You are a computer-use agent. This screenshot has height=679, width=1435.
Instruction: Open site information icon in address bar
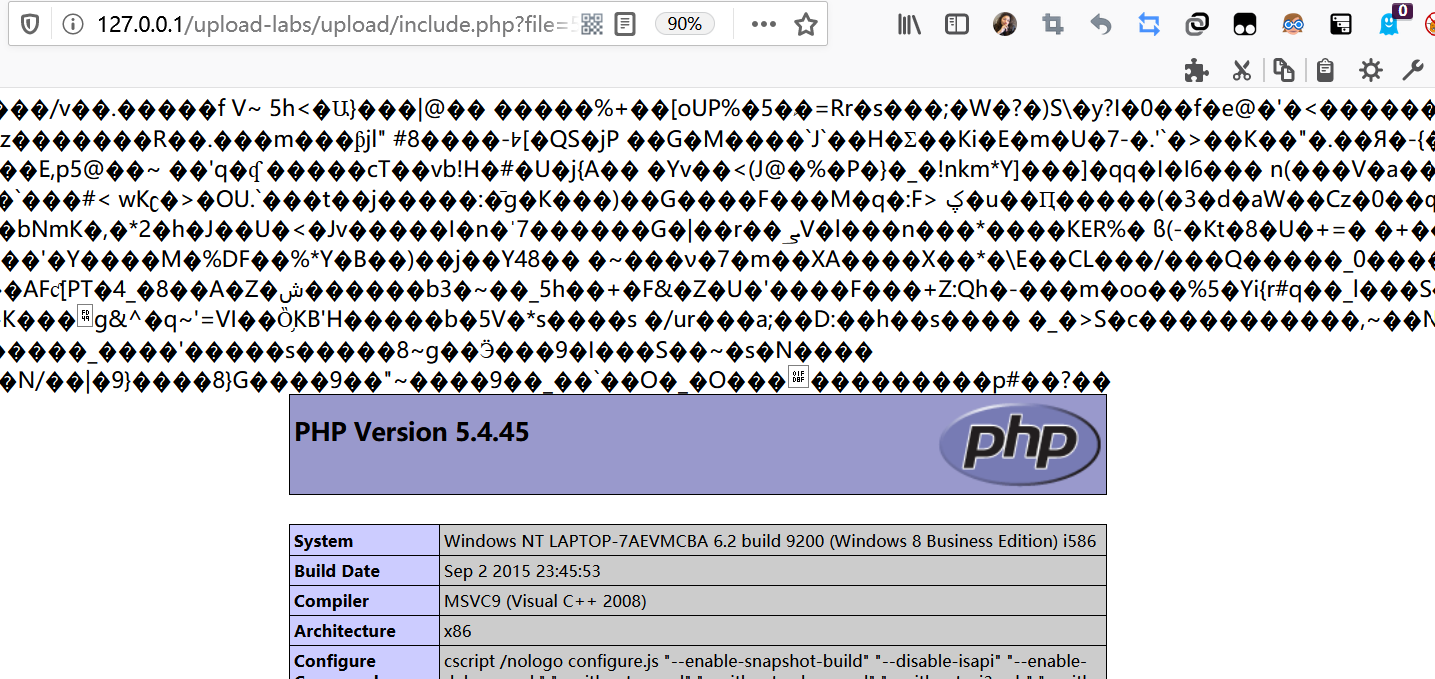point(72,24)
